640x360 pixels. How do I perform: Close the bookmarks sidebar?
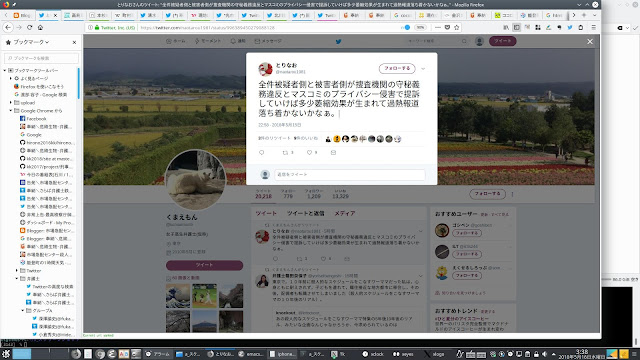pyautogui.click(x=74, y=42)
